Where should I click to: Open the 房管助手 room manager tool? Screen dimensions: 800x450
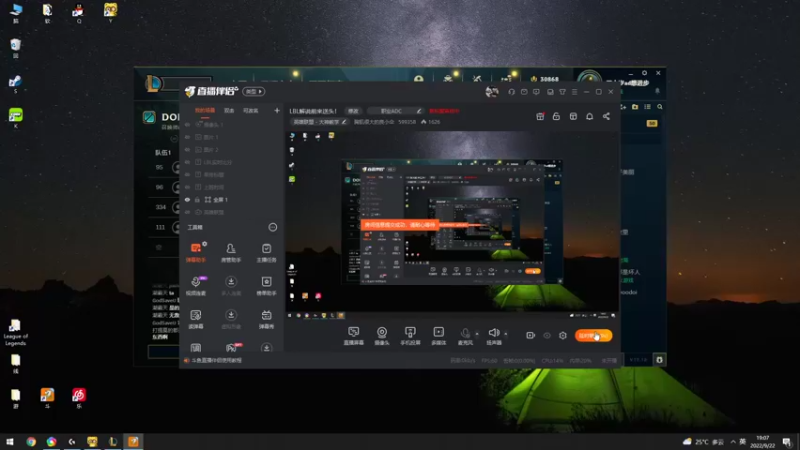point(231,253)
